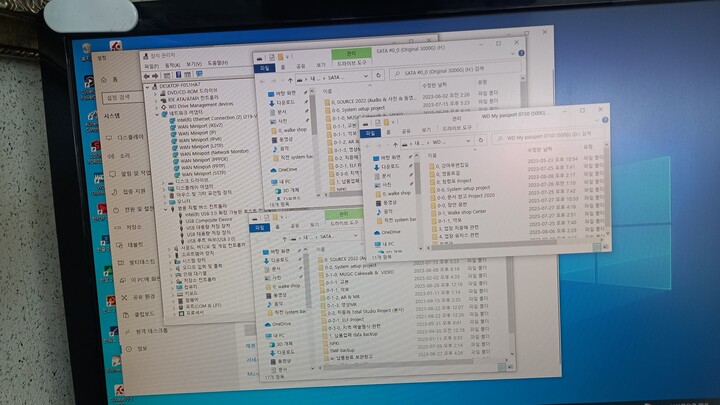Click blue help icon in top SATA window

521,53
